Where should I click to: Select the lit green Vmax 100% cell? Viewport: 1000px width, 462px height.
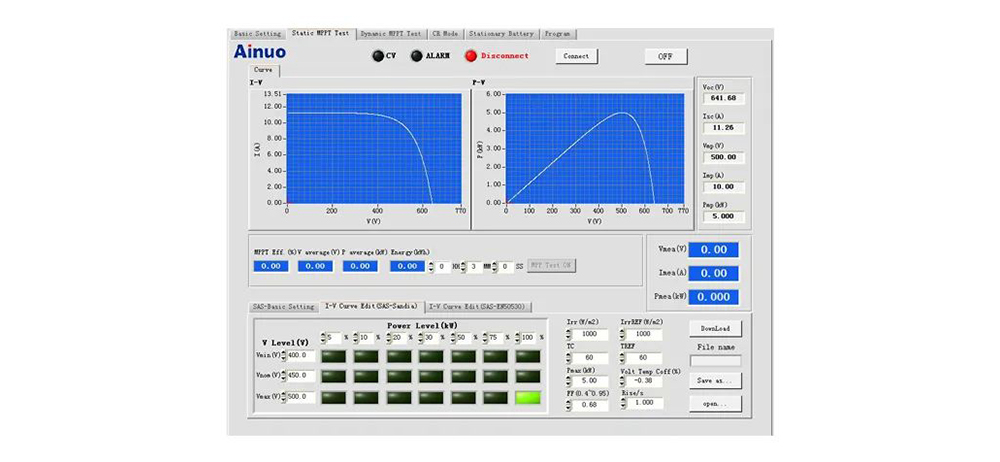tap(529, 397)
